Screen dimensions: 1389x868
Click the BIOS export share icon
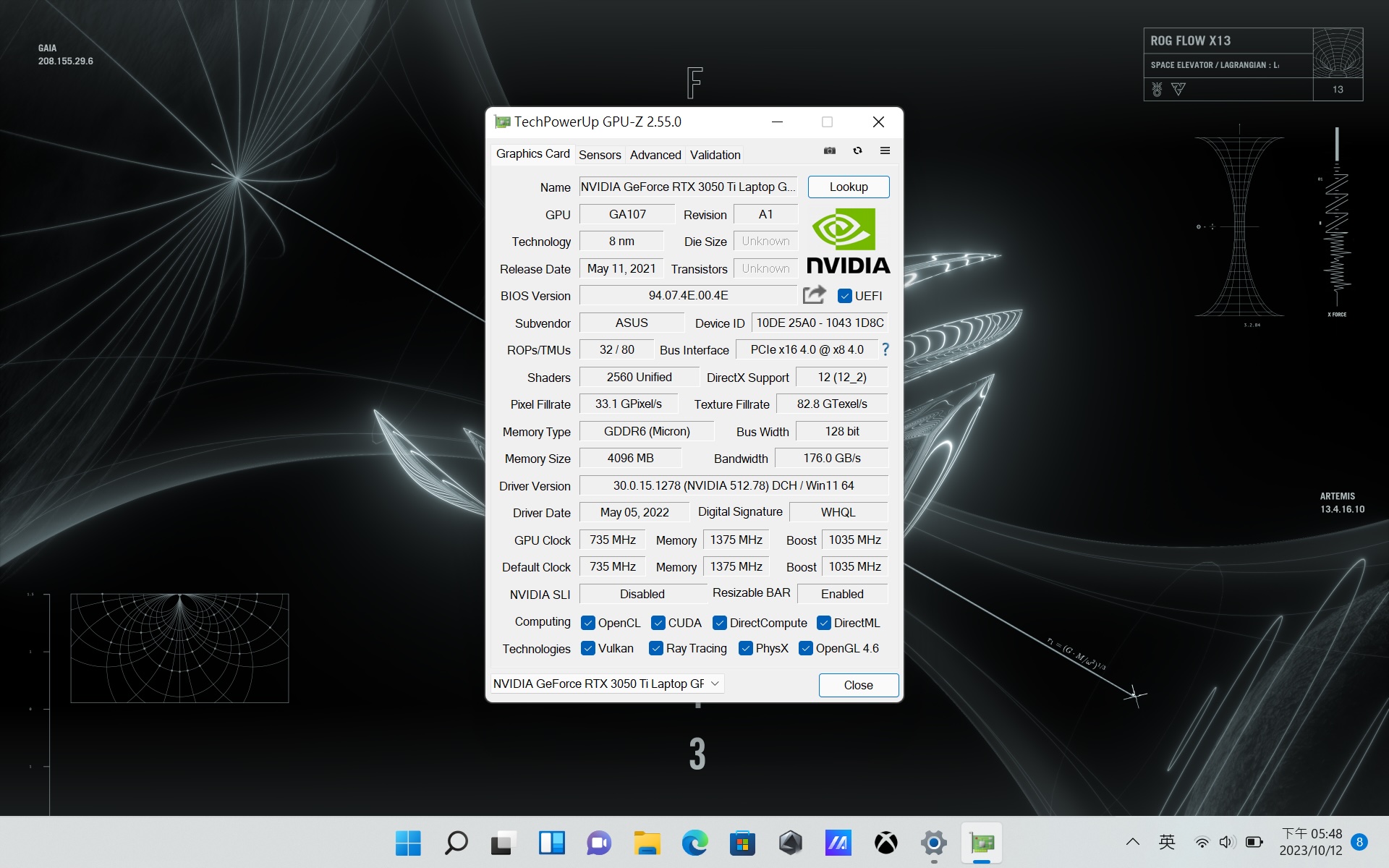[815, 294]
